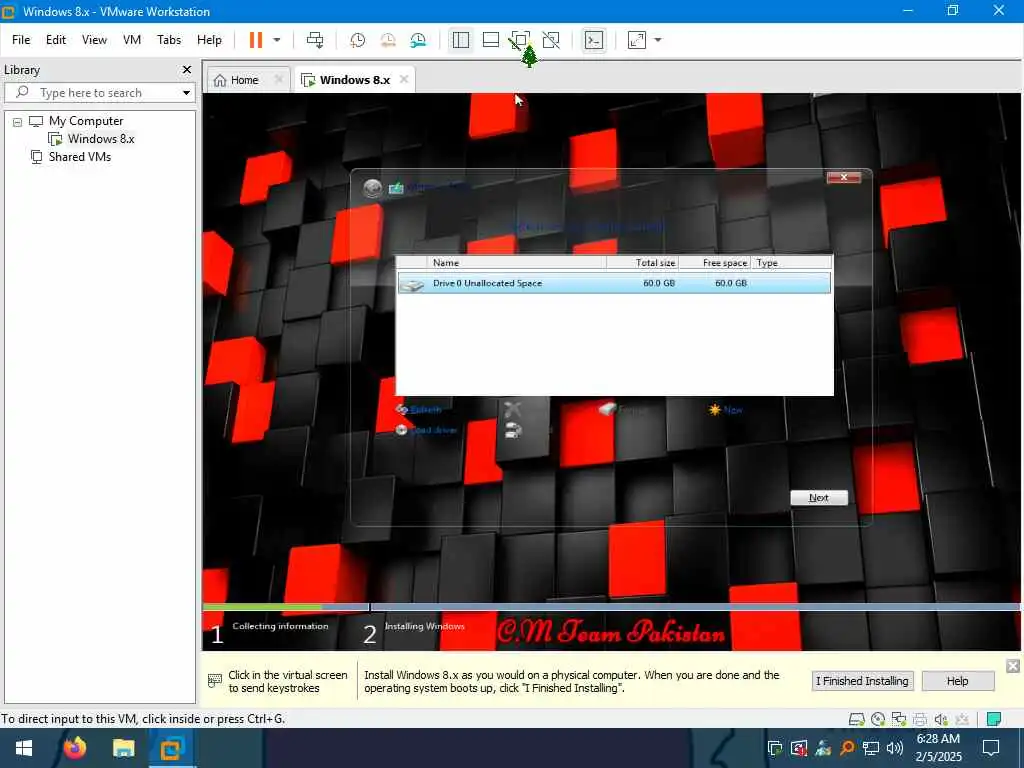Screen dimensions: 1024x768
Task: Select the Drive 0 Unallocated Space row
Action: point(614,283)
